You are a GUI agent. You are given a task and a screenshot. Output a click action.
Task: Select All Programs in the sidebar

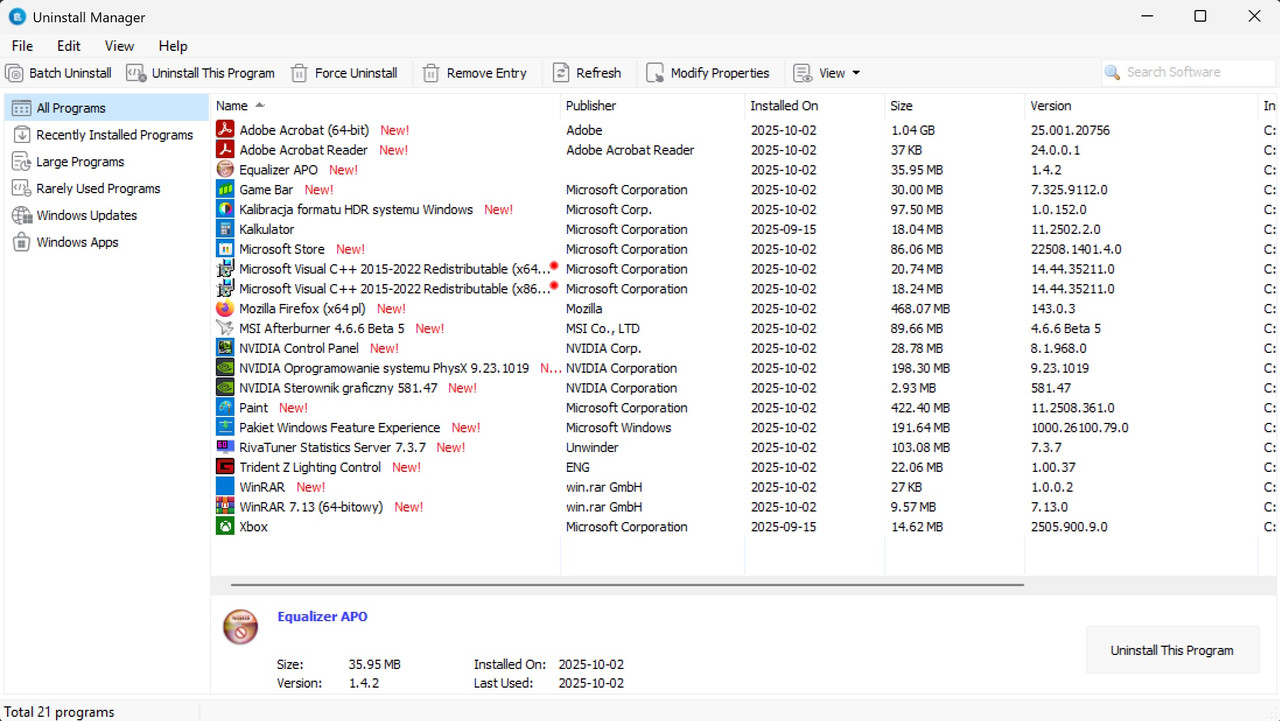click(x=107, y=108)
